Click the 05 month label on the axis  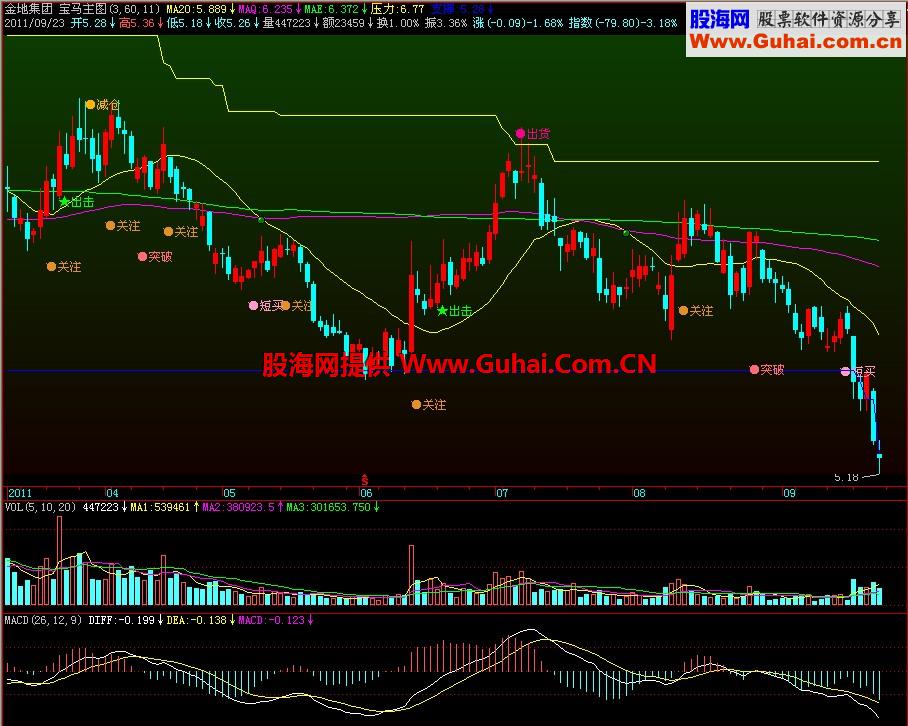[229, 493]
